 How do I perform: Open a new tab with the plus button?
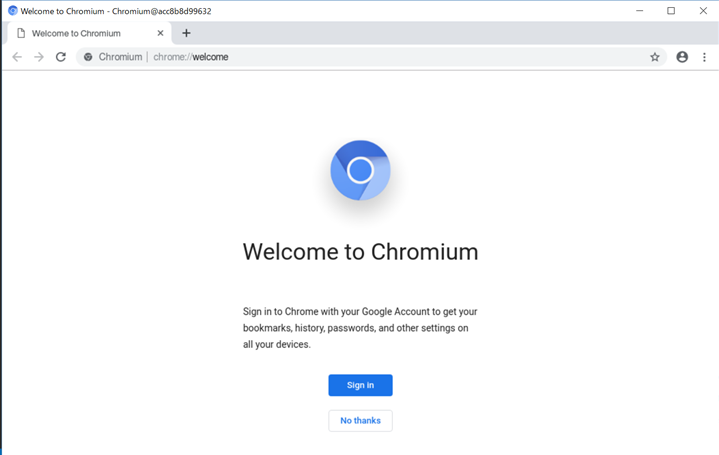coord(186,33)
